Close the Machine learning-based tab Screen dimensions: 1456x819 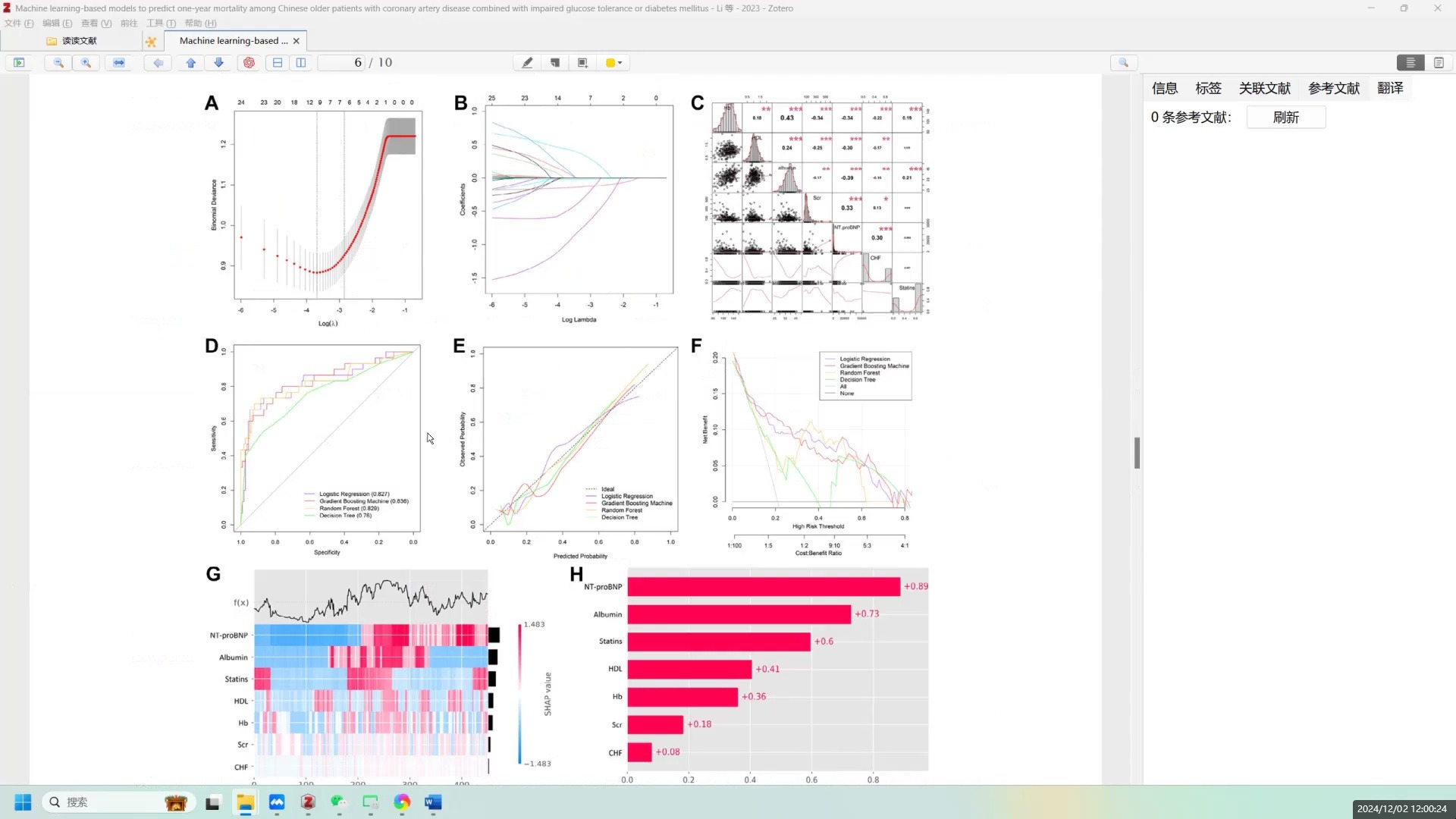pos(297,41)
